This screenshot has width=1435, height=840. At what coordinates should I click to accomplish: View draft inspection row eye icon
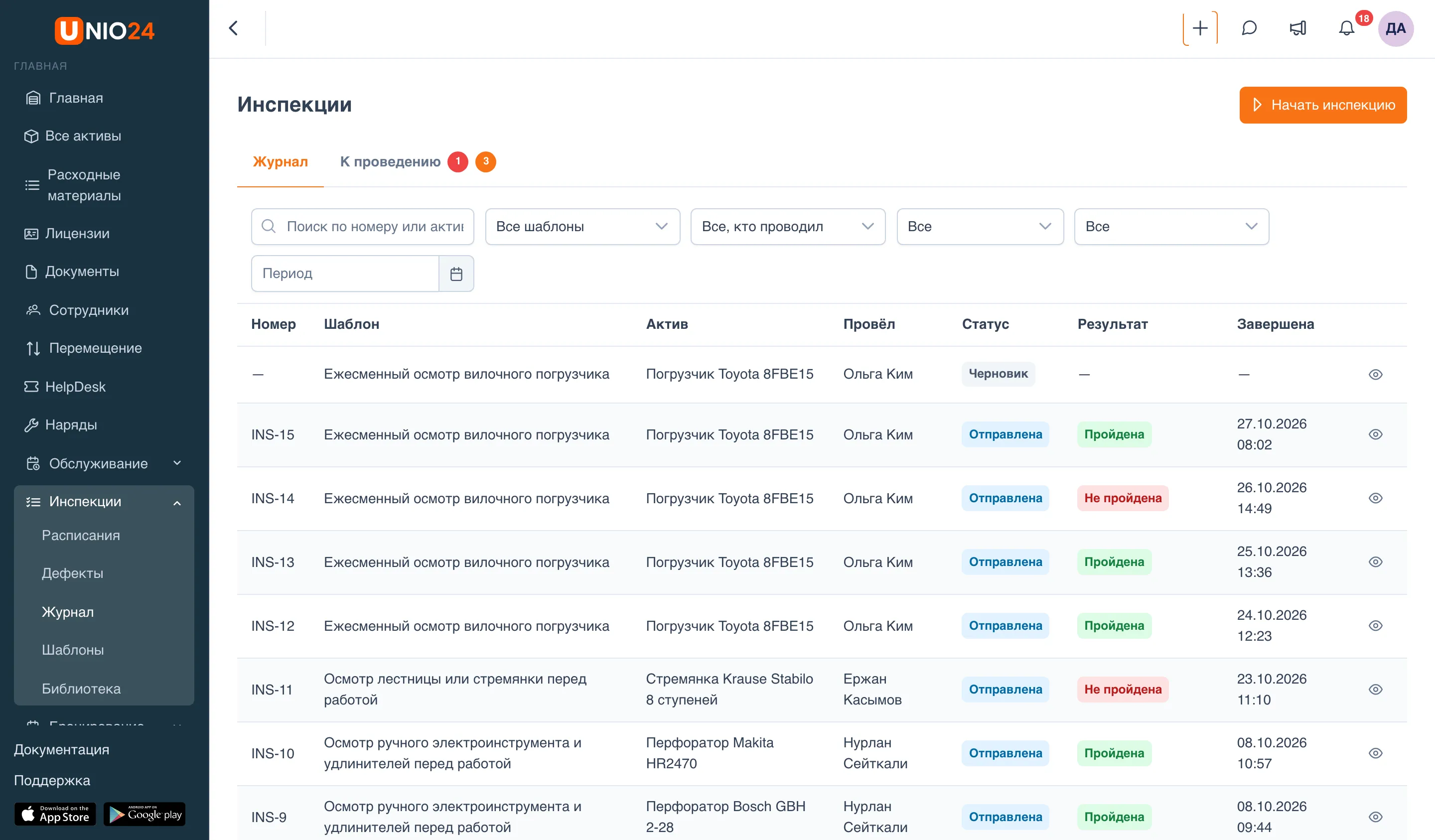1375,374
